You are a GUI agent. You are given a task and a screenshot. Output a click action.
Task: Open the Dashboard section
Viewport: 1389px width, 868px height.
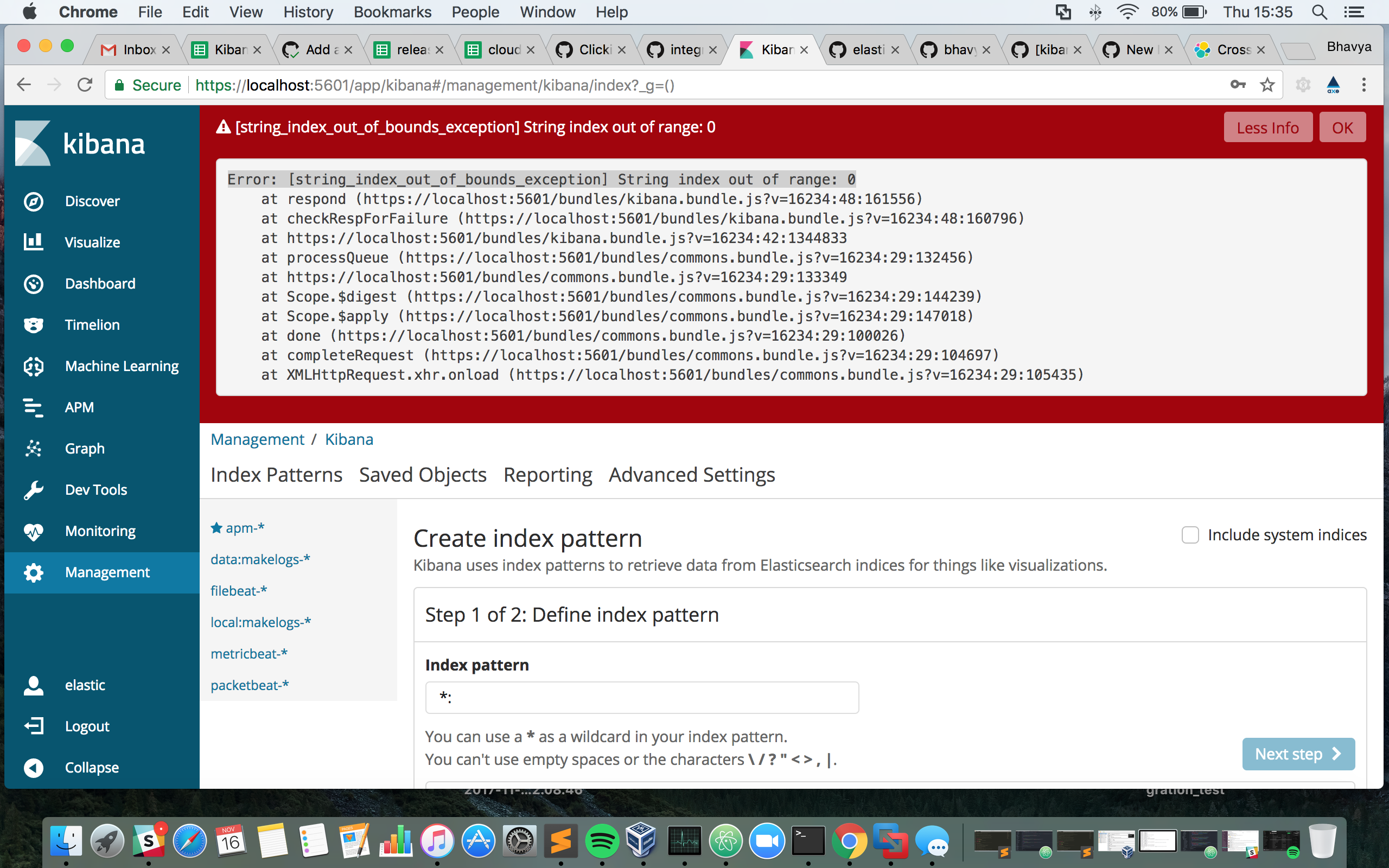pos(100,283)
